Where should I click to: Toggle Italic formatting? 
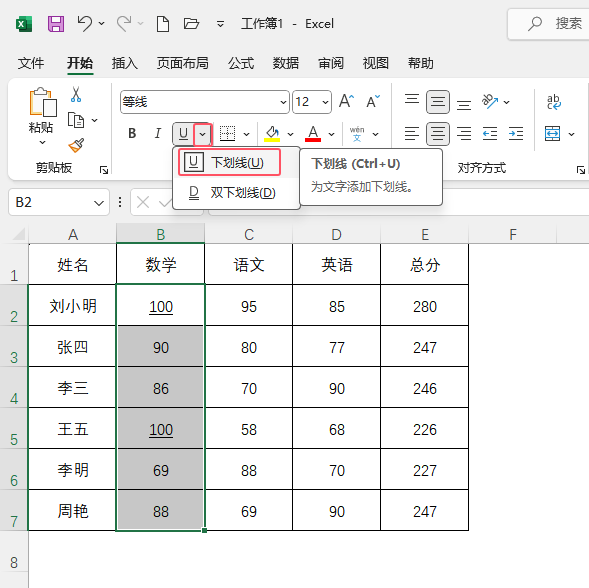(x=158, y=134)
